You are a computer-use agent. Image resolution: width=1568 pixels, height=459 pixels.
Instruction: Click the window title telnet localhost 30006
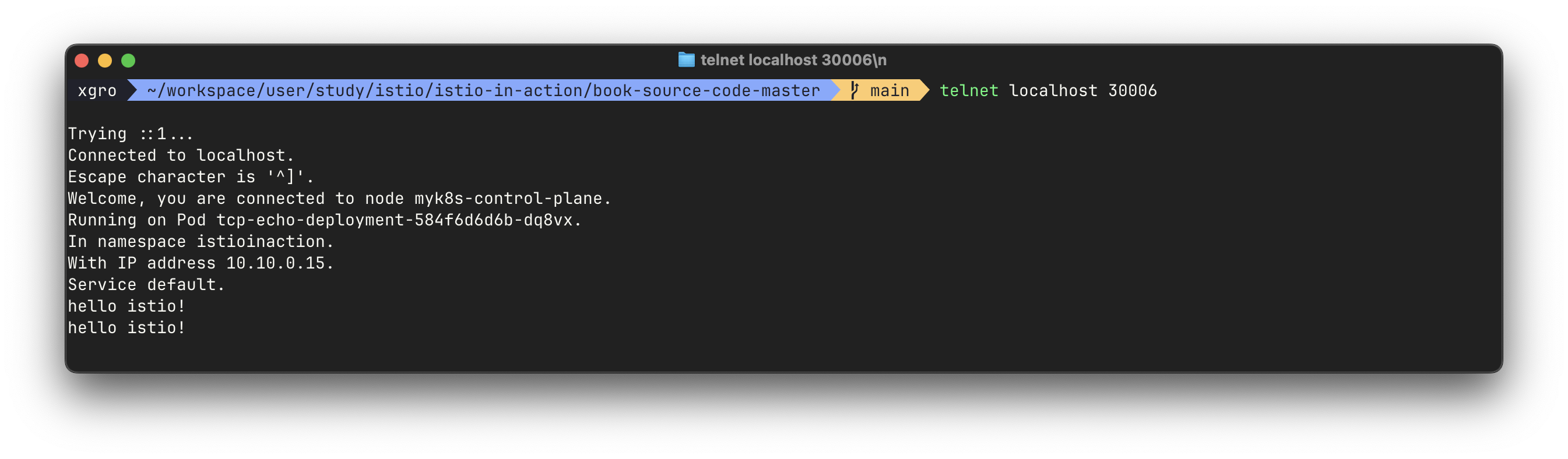[x=793, y=59]
